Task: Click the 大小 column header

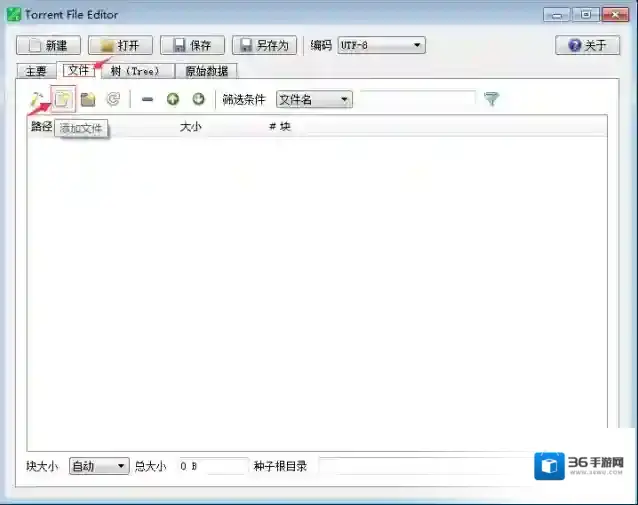Action: click(190, 127)
